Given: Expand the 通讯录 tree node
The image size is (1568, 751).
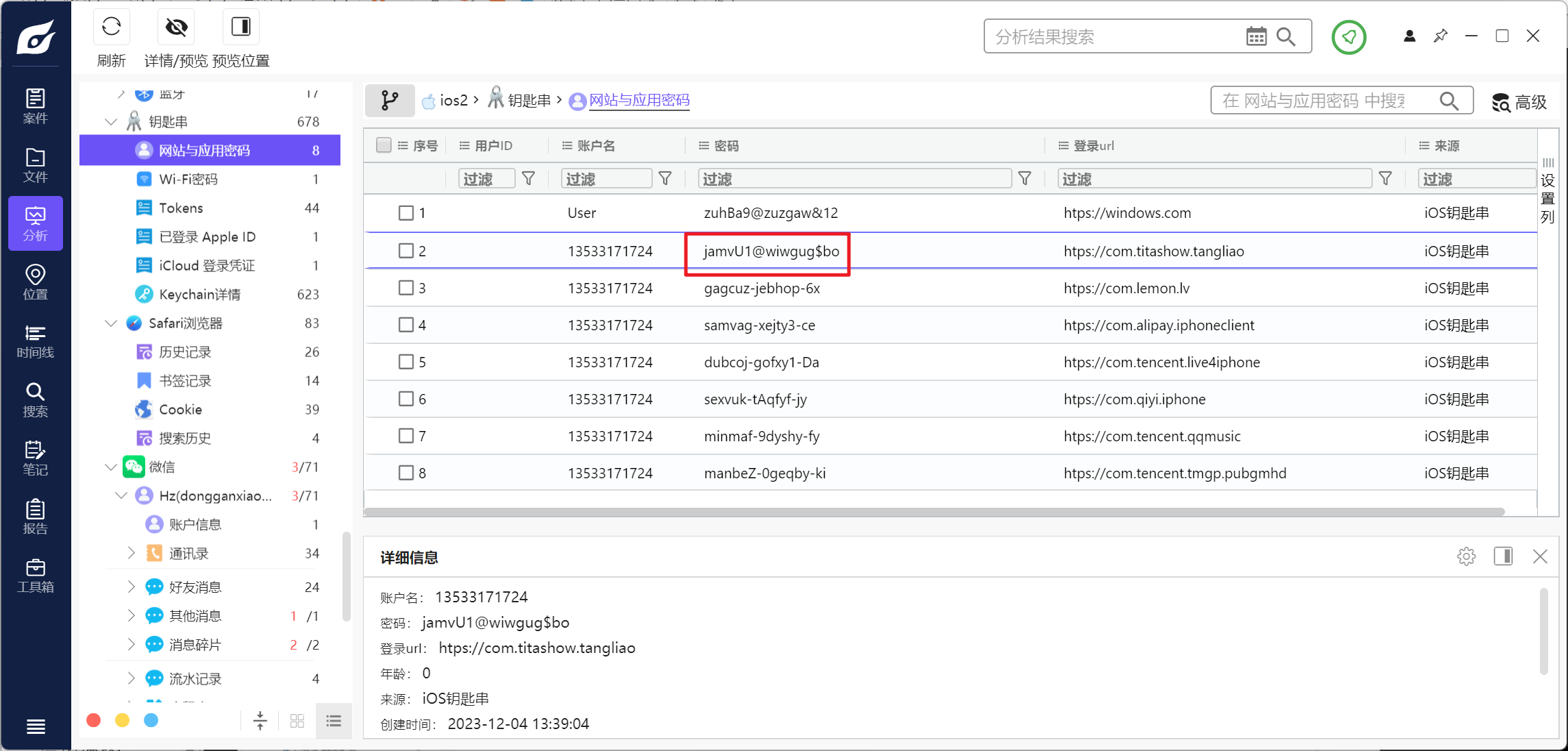Looking at the screenshot, I should [131, 553].
